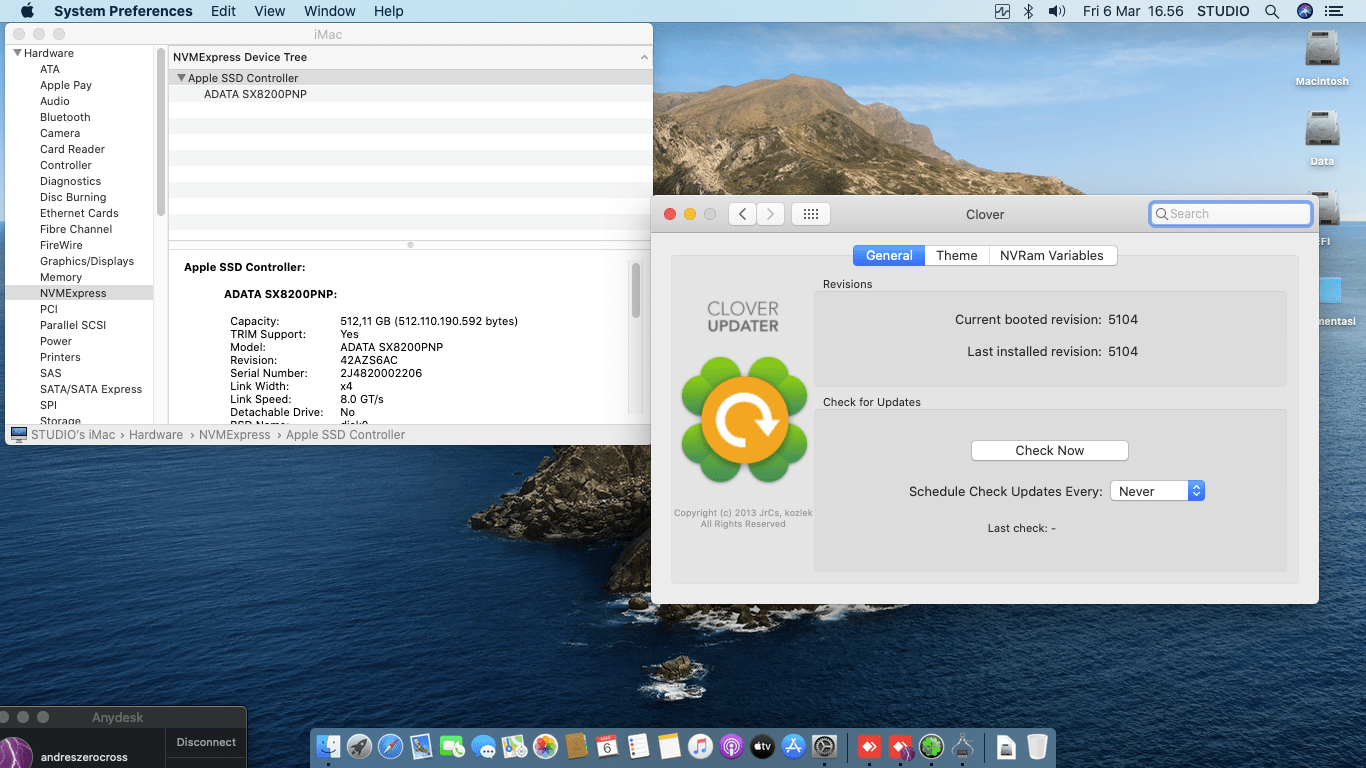Open App Store from the Dock
This screenshot has height=768, width=1366.
point(793,746)
